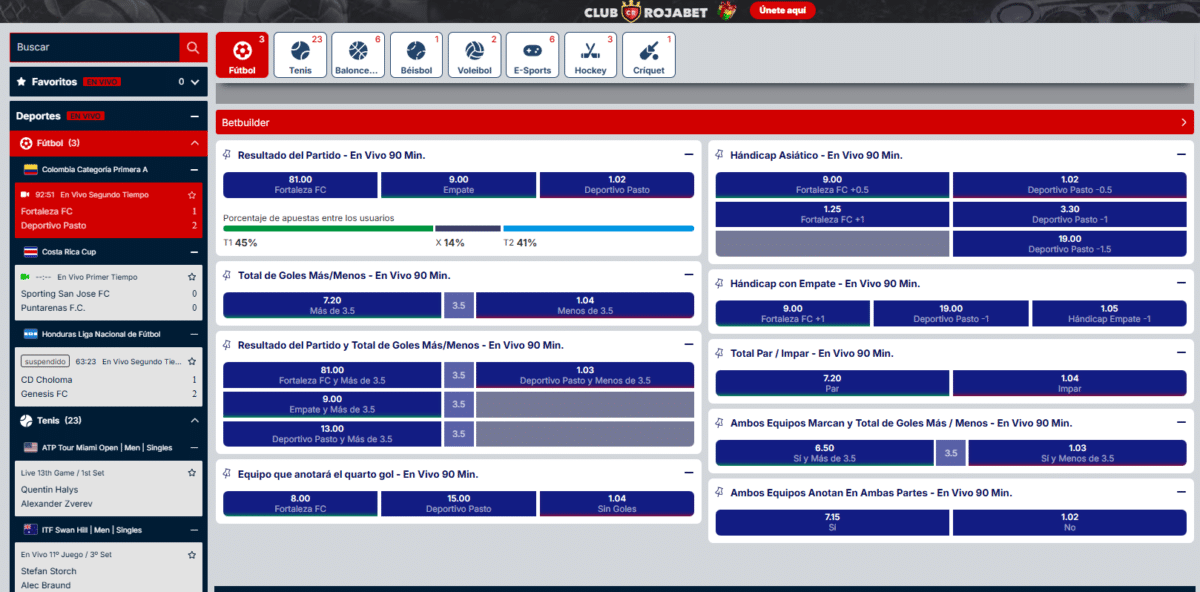Viewport: 1200px width, 592px height.
Task: Pin the Total Par / Impar market
Action: point(721,353)
